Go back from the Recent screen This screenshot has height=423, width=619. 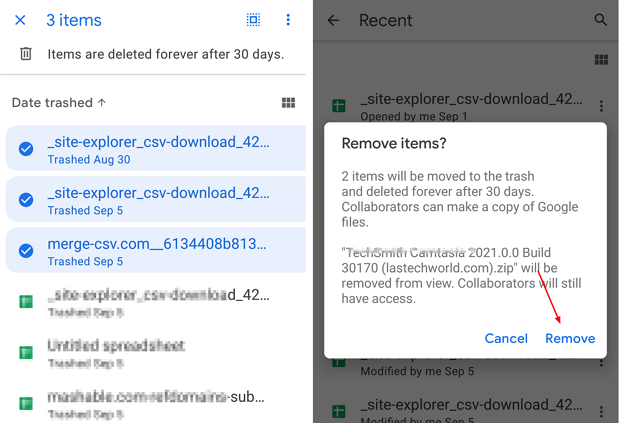pyautogui.click(x=334, y=20)
